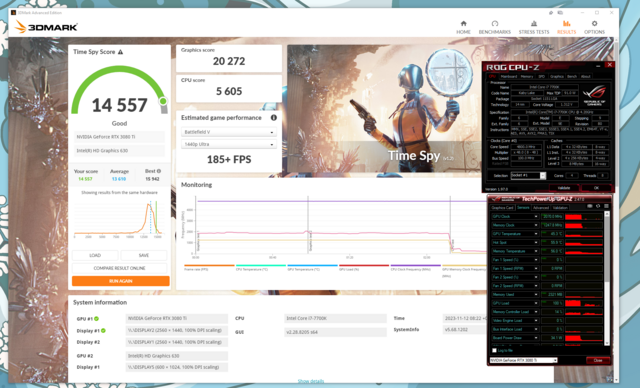This screenshot has width=640, height=388.
Task: Open the 1440p Ultra resolution dropdown
Action: coord(229,144)
